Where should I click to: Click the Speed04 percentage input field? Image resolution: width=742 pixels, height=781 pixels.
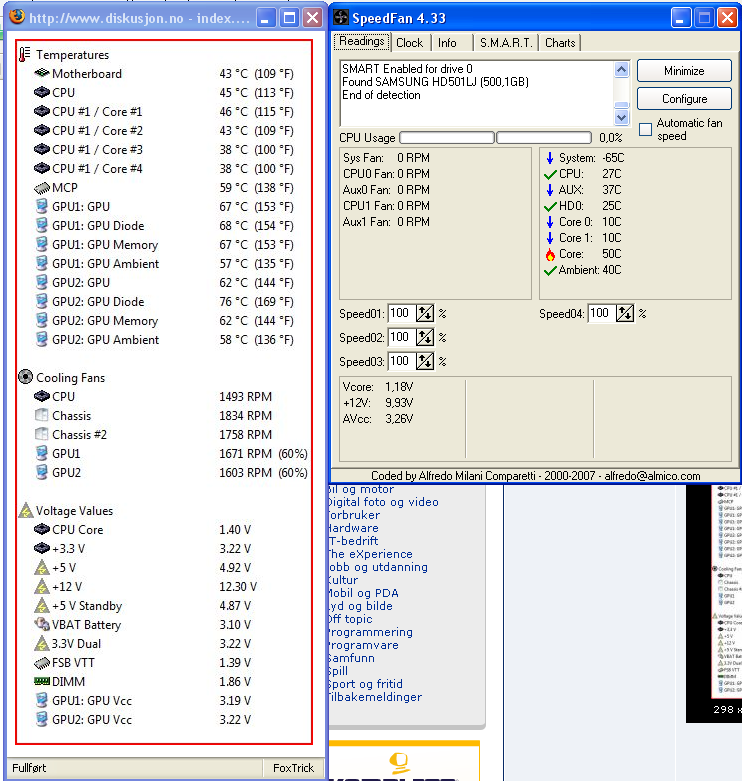point(602,313)
